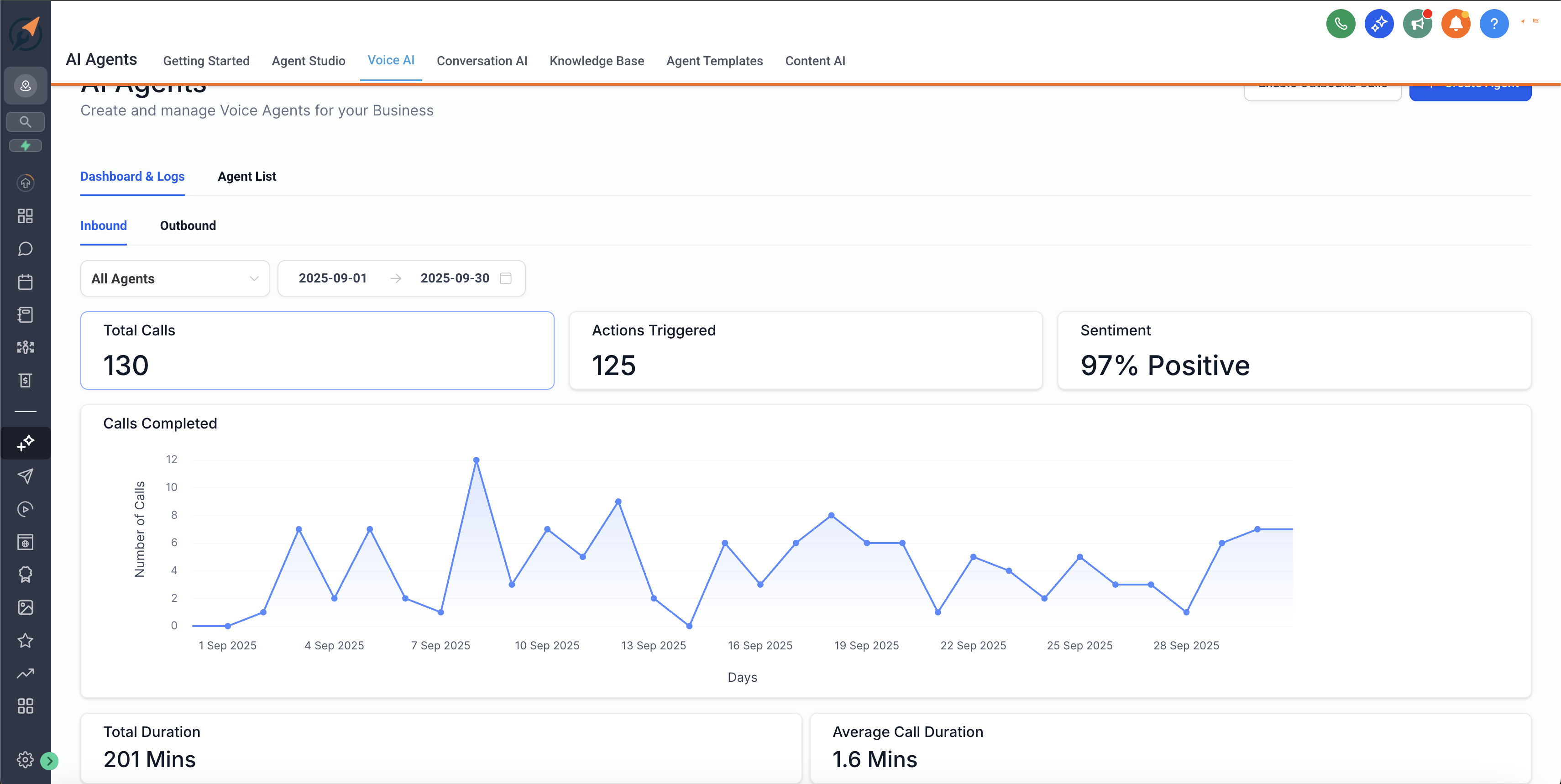The height and width of the screenshot is (784, 1561).
Task: Keep Inbound view selected
Action: pyautogui.click(x=104, y=225)
